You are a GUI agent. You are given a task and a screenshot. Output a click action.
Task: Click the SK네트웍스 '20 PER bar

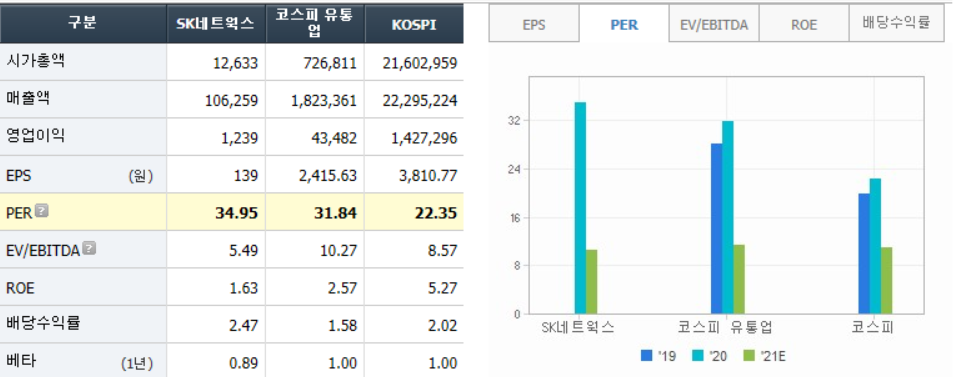(x=580, y=208)
